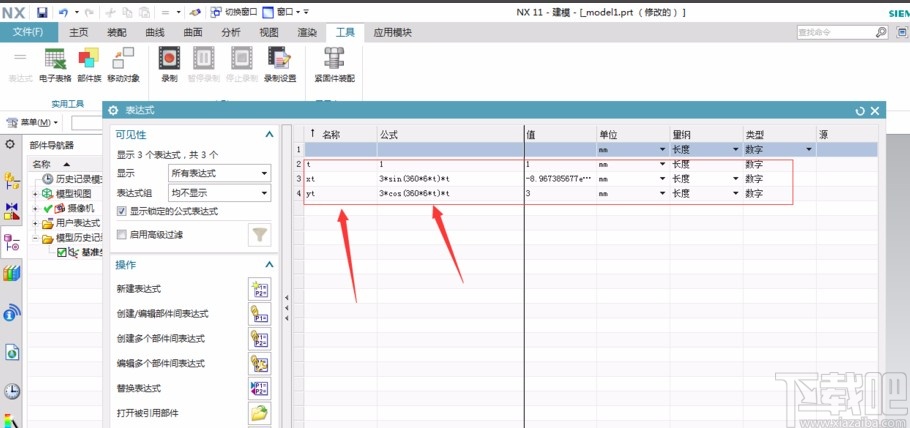Start 录制 recording

[169, 65]
